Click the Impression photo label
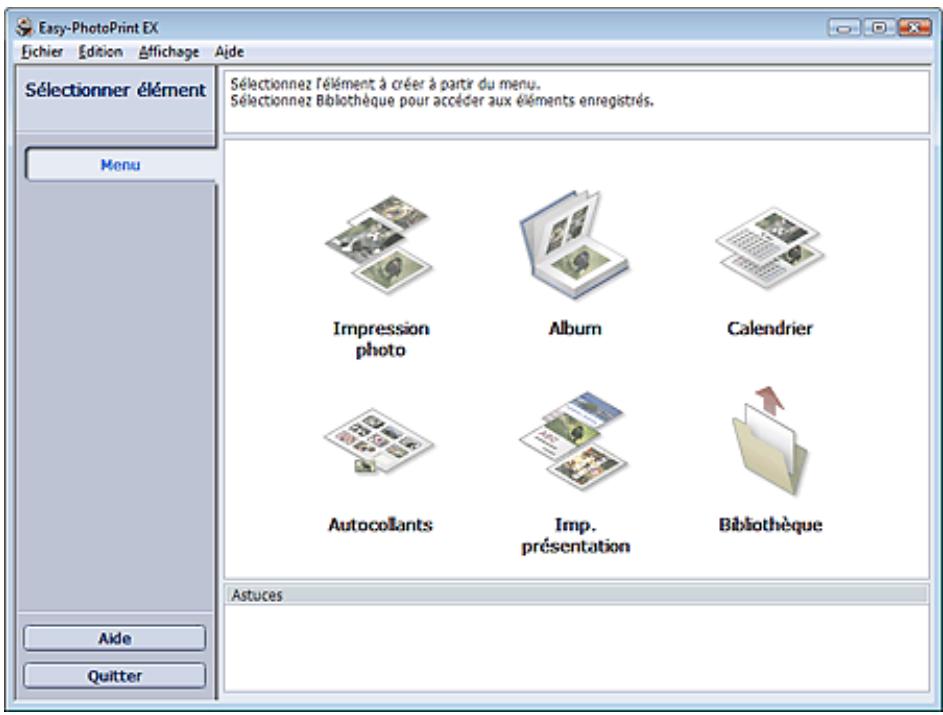The width and height of the screenshot is (943, 715). [x=381, y=339]
